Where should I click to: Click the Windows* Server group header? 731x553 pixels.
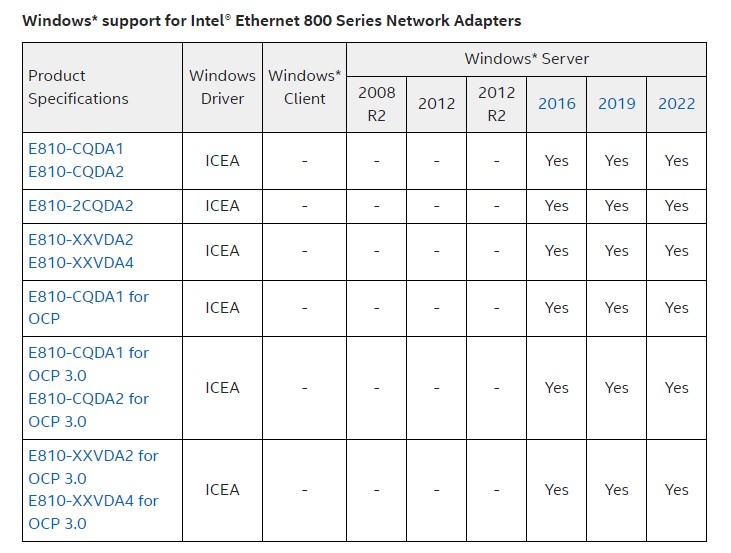527,59
